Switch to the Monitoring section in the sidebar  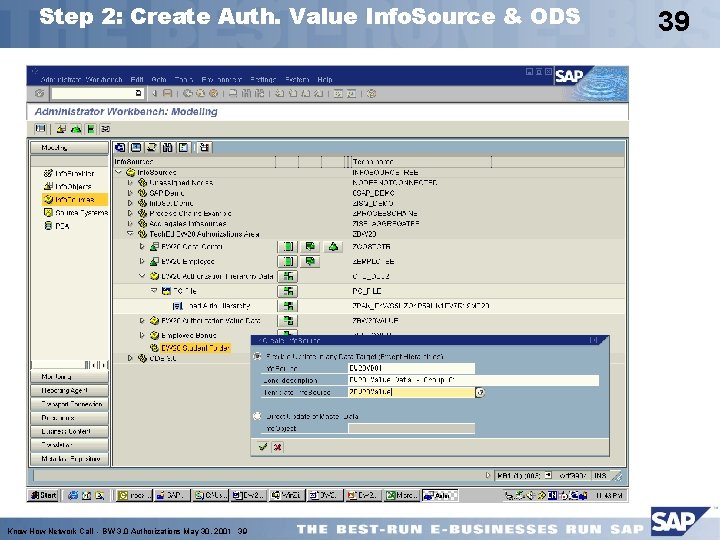point(69,377)
